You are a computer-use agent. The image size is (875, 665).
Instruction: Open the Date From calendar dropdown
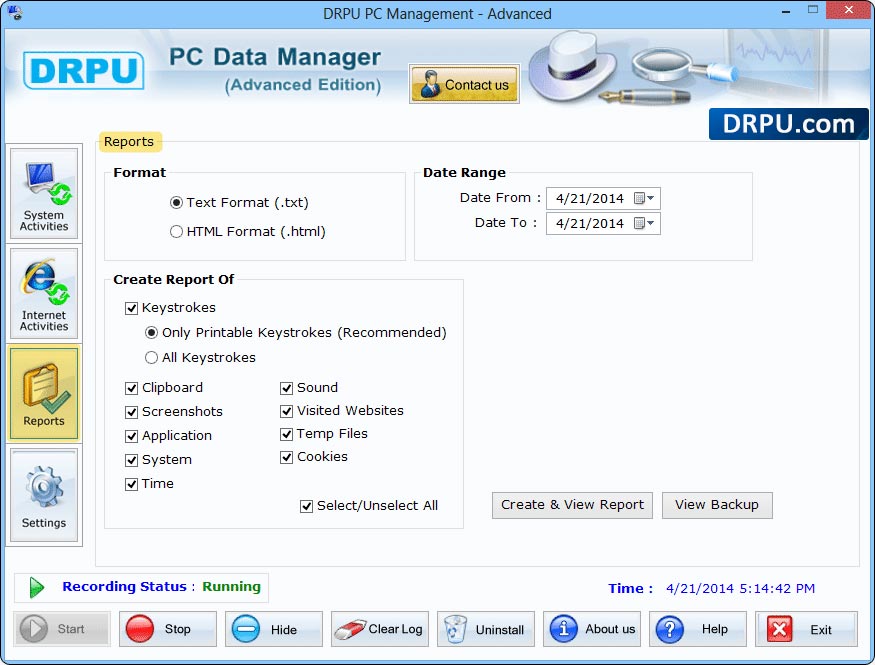tap(644, 198)
